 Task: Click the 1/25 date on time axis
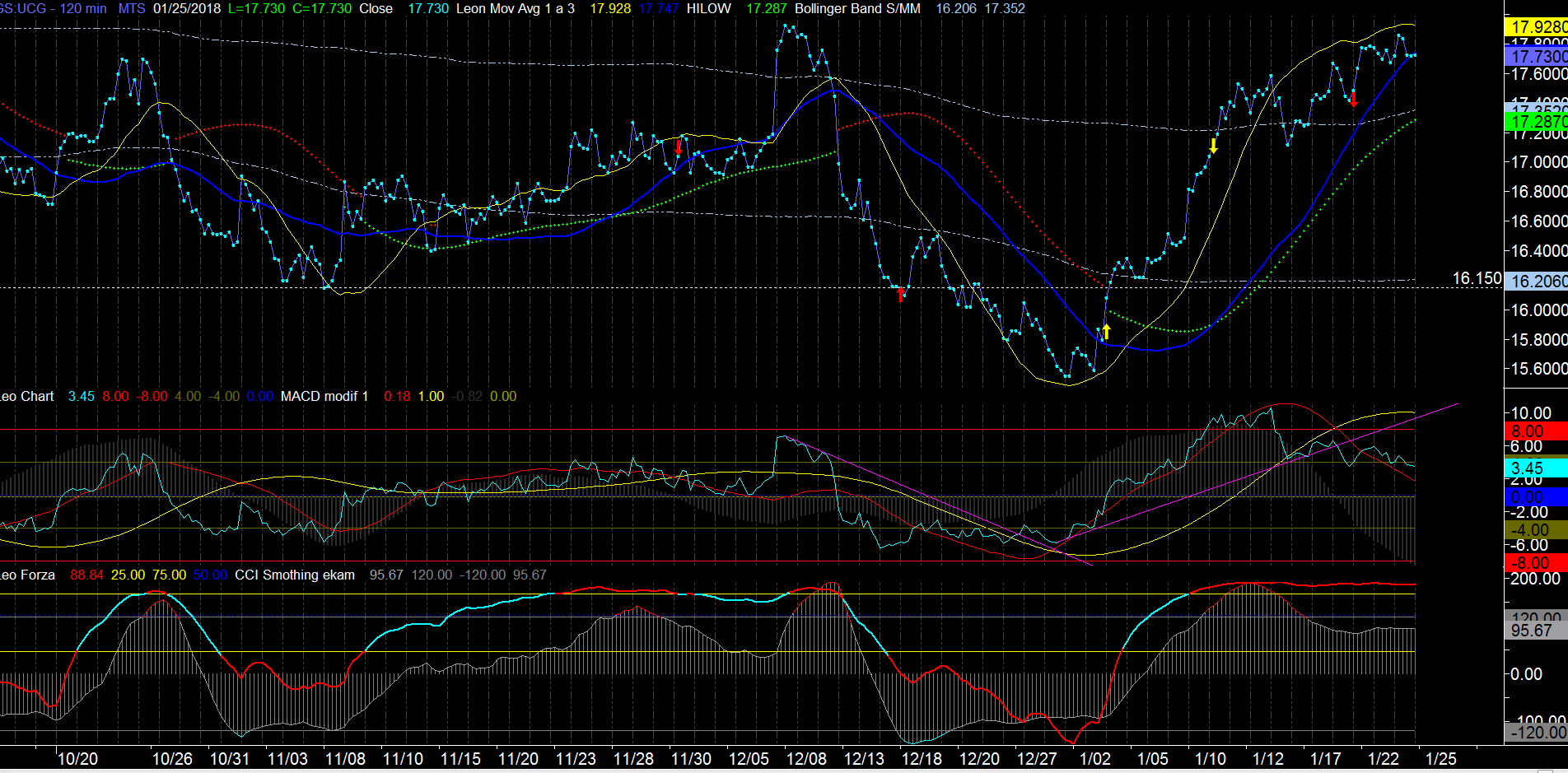point(1441,759)
